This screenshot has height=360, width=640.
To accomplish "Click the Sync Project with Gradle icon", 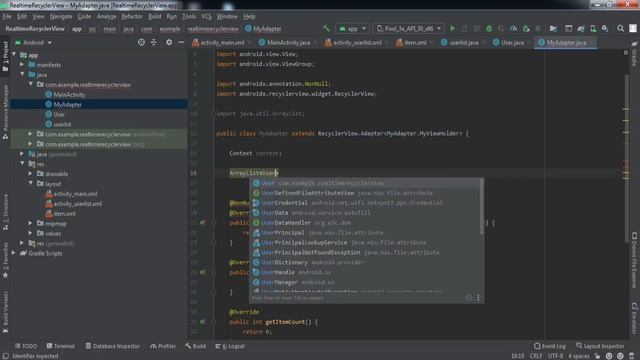I will tap(581, 29).
